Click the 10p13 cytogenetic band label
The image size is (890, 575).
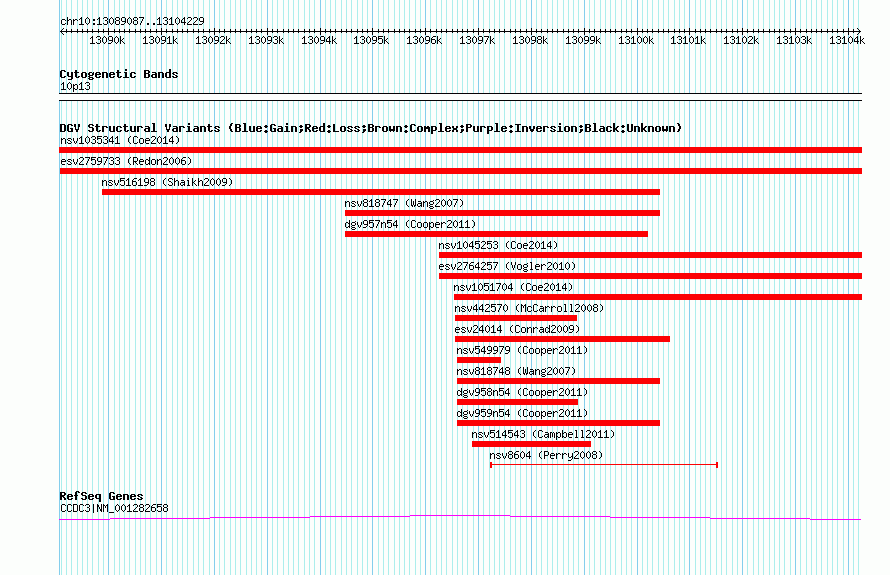(75, 86)
